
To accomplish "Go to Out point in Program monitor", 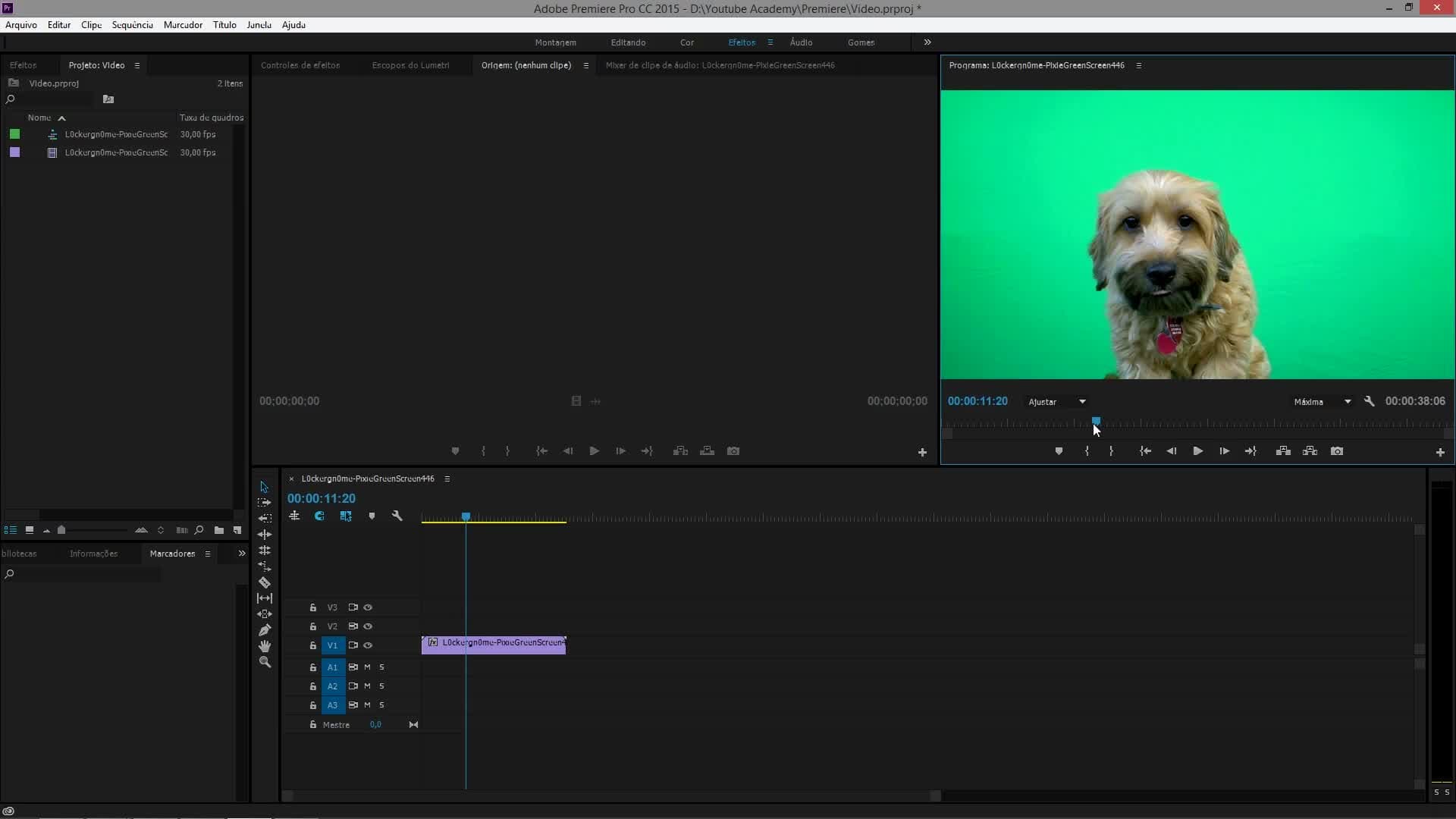I will (x=1250, y=451).
